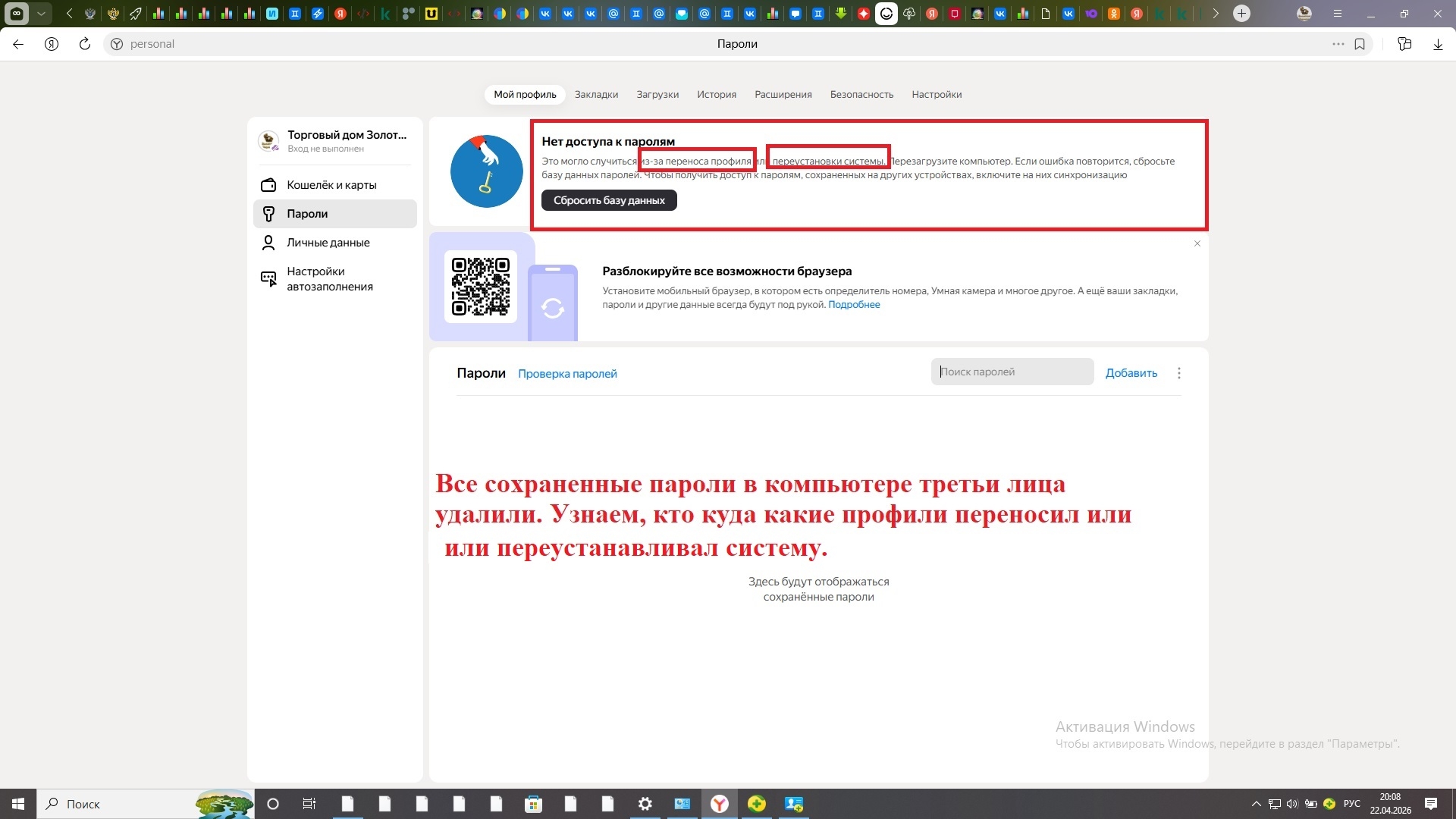Dismiss the mobile browser promo banner
This screenshot has height=819, width=1456.
click(1197, 243)
